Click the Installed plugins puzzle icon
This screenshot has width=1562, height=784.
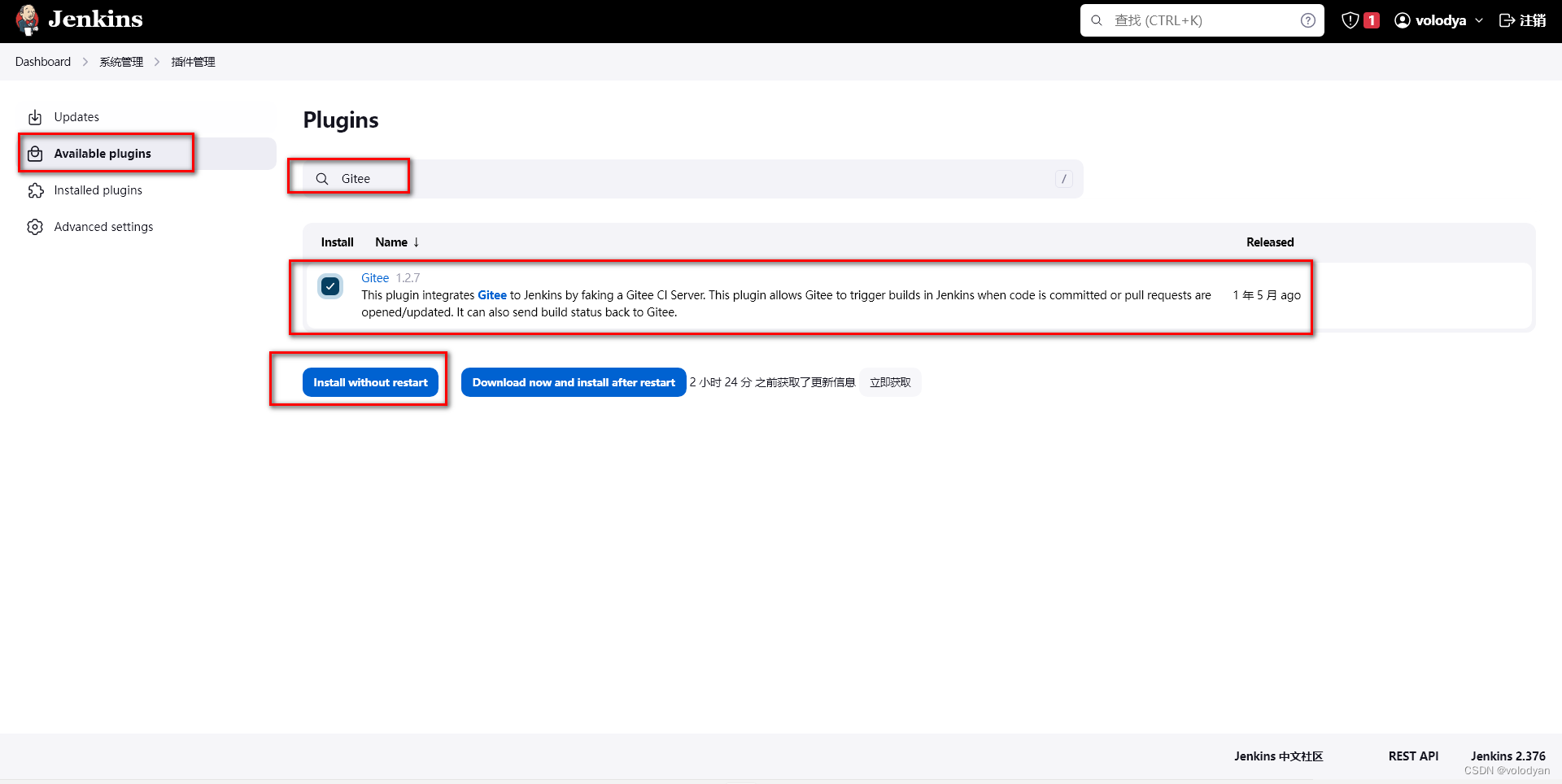point(35,190)
